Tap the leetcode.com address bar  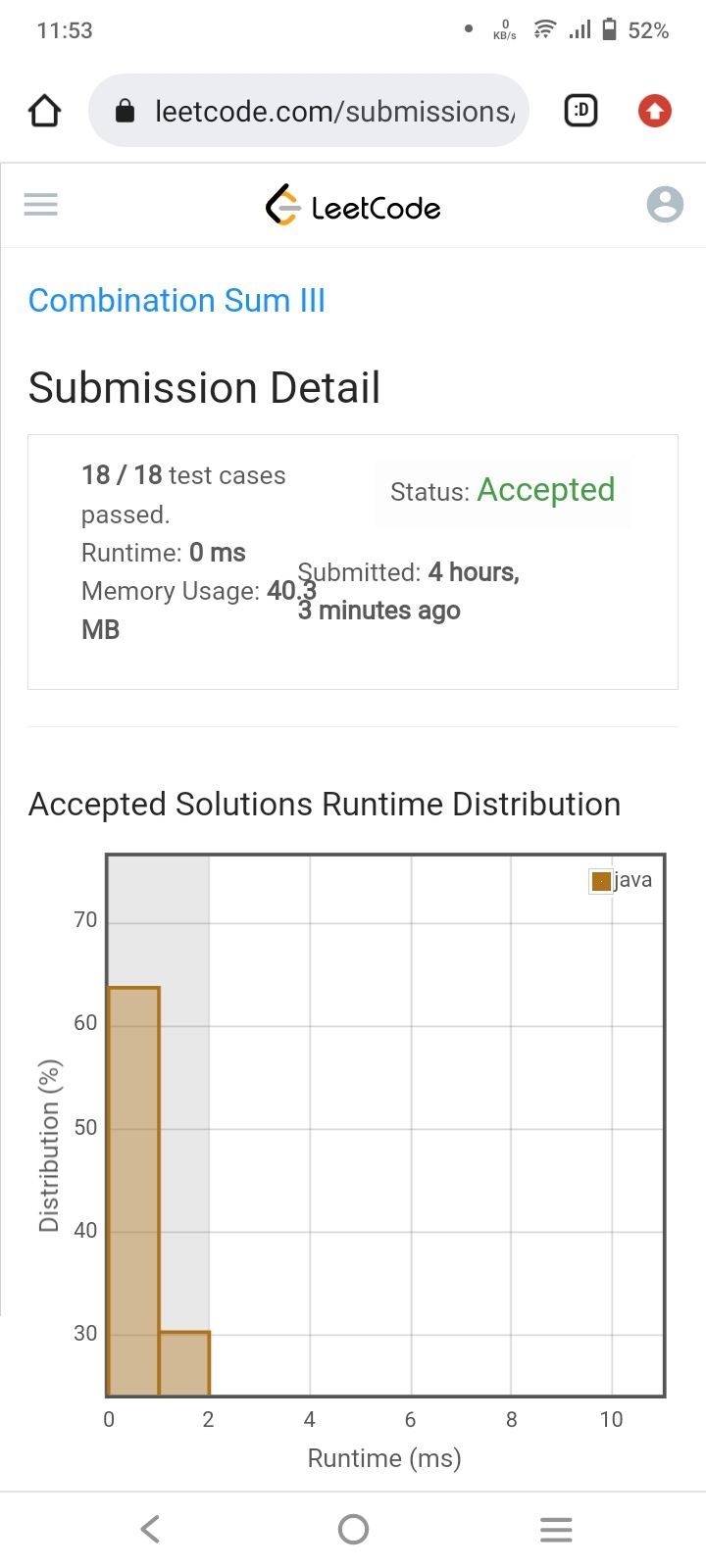(x=333, y=111)
